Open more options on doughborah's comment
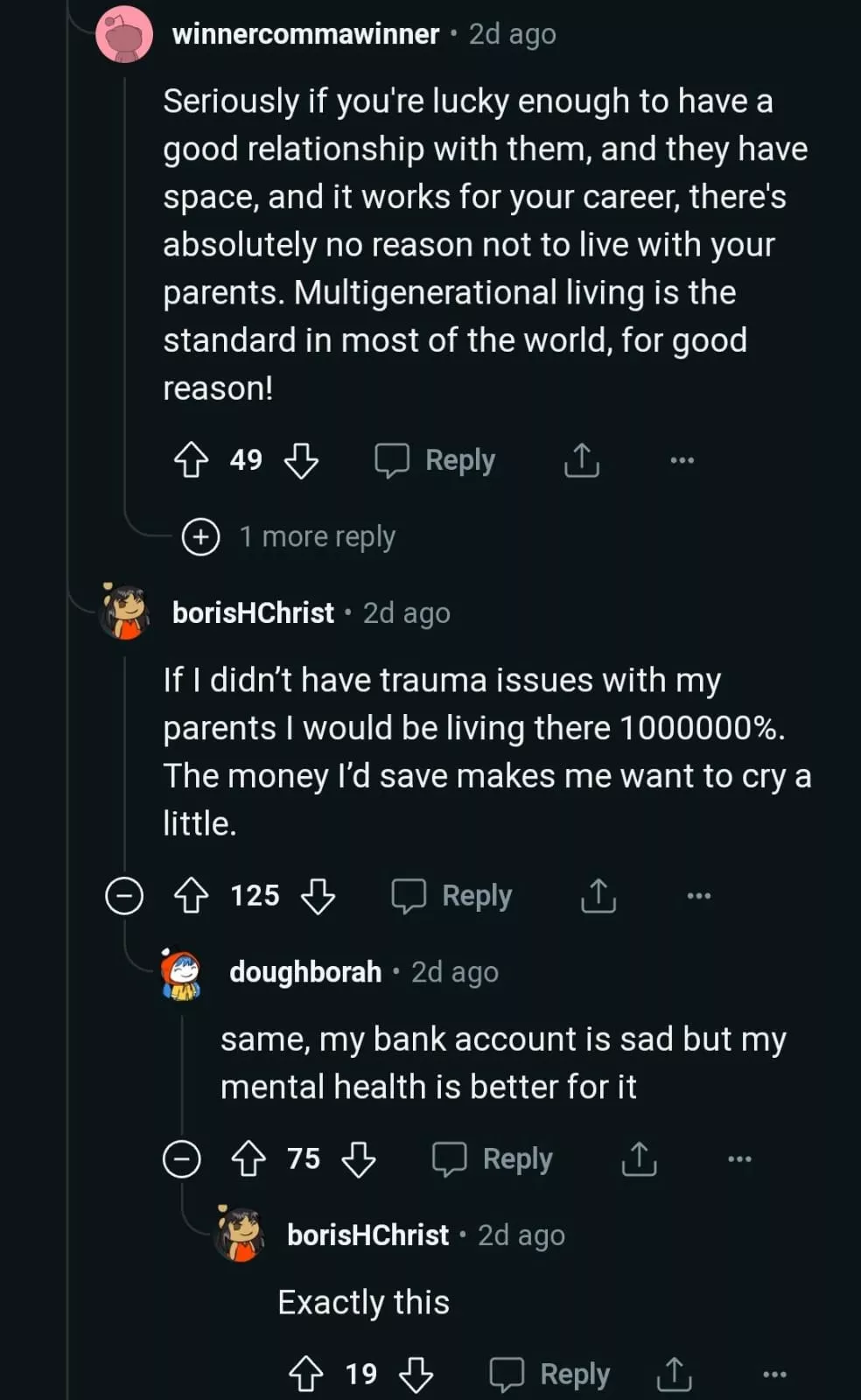 click(739, 1159)
